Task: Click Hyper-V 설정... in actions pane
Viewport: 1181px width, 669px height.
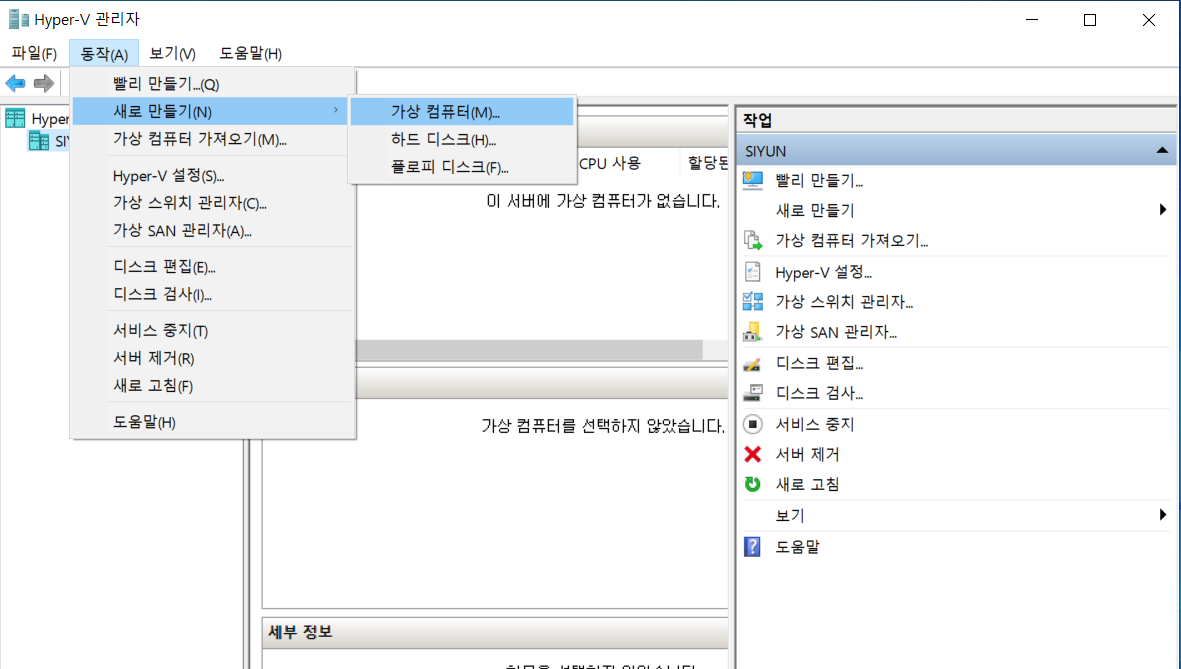Action: [823, 272]
